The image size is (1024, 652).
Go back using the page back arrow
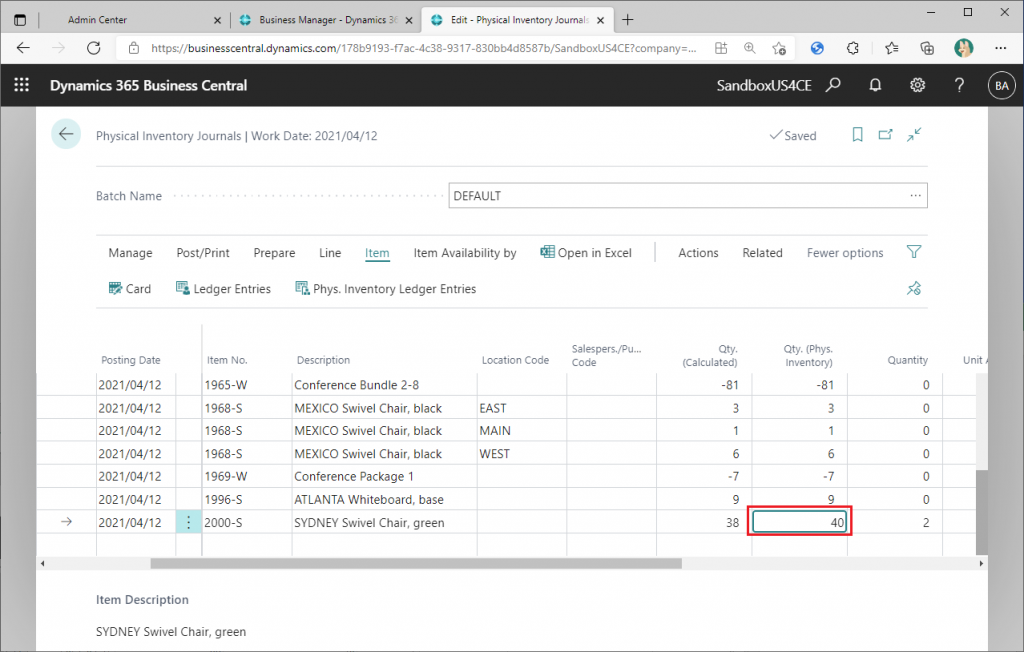(x=66, y=135)
